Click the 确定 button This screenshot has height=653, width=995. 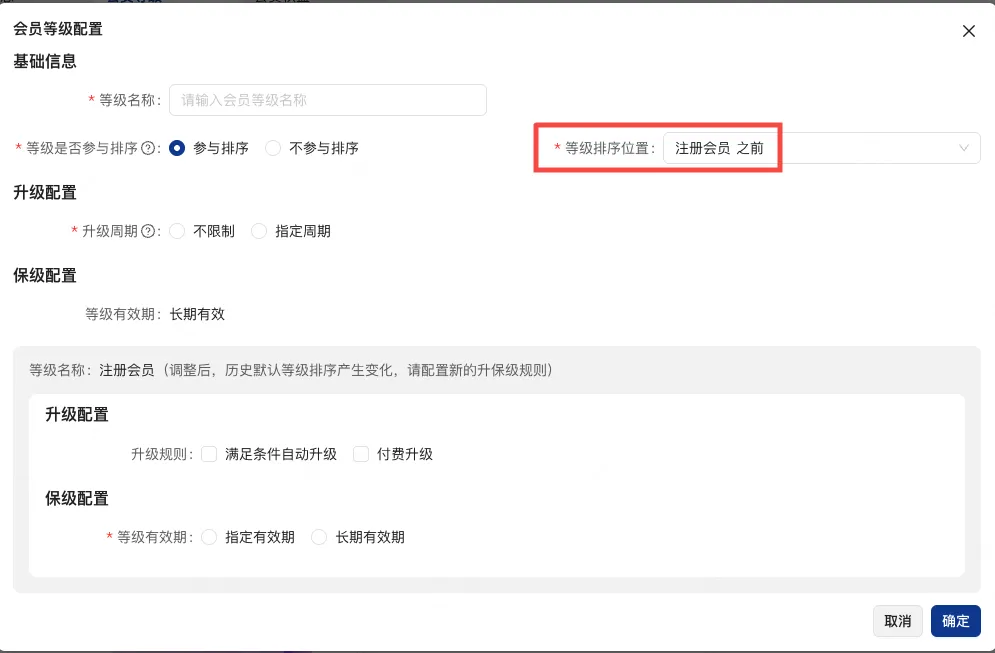click(x=956, y=621)
